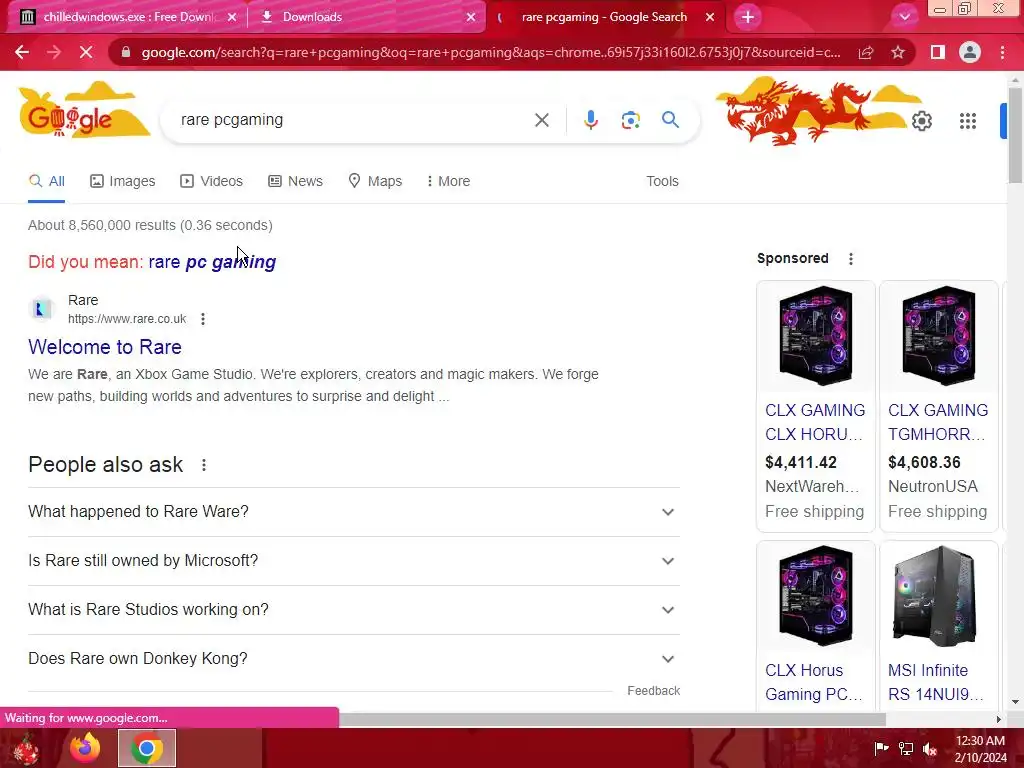Submit search with magnifier icon
Image resolution: width=1024 pixels, height=768 pixels.
670,120
